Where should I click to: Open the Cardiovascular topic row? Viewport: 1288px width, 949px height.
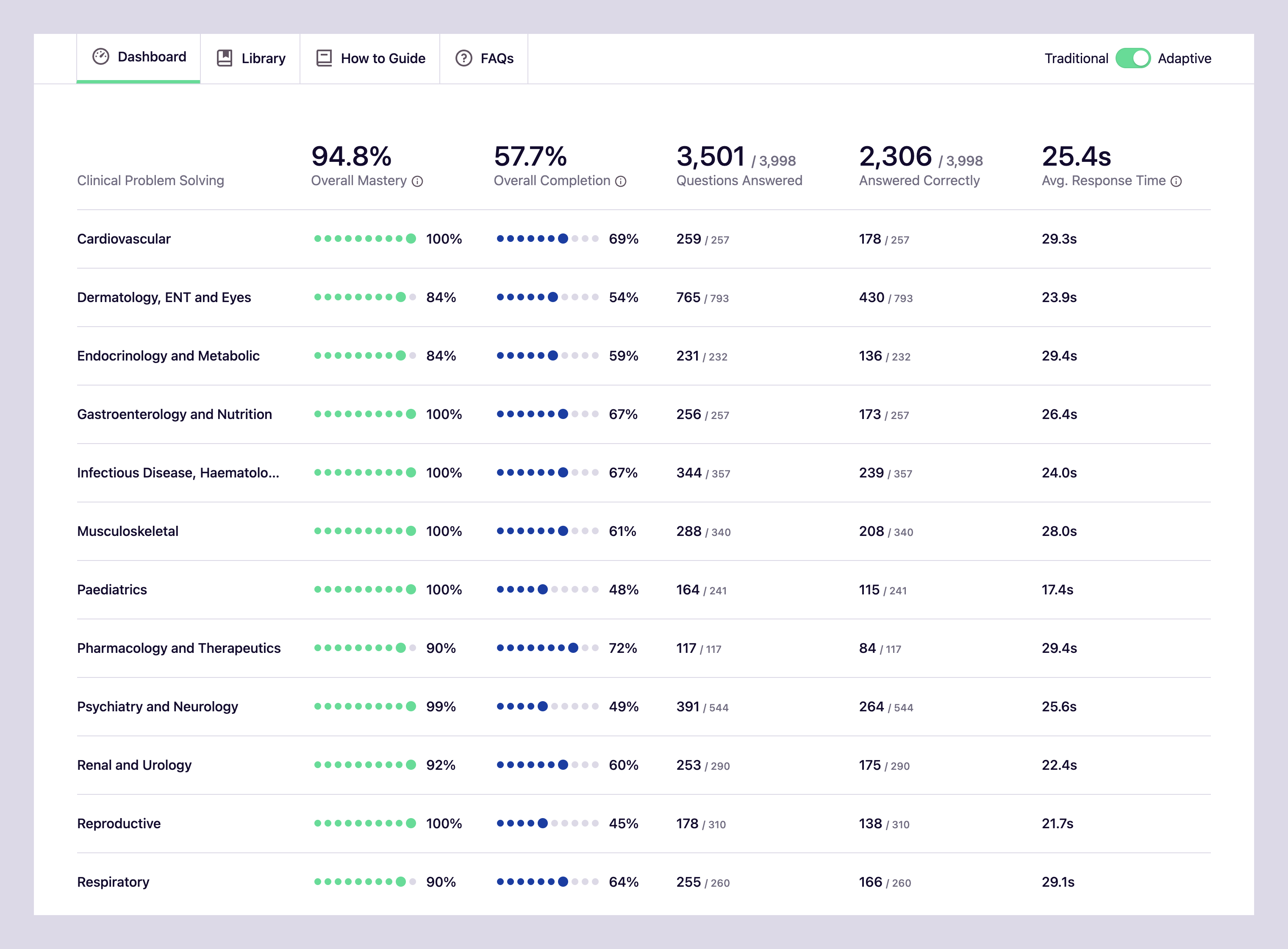pos(124,239)
